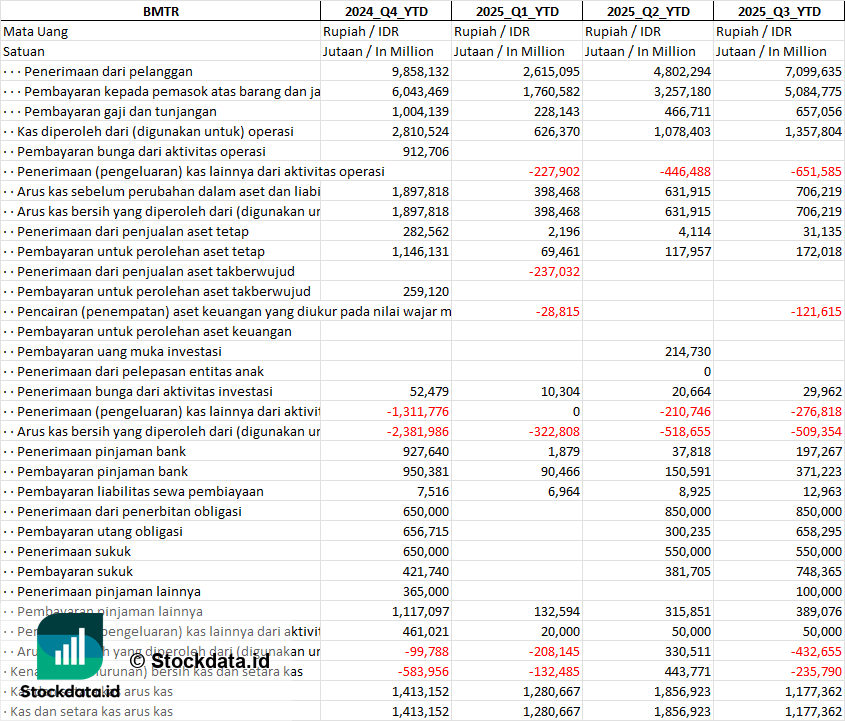845x721 pixels.
Task: Select the Pembayaran gaji dan tunjangan label
Action: tap(120, 111)
